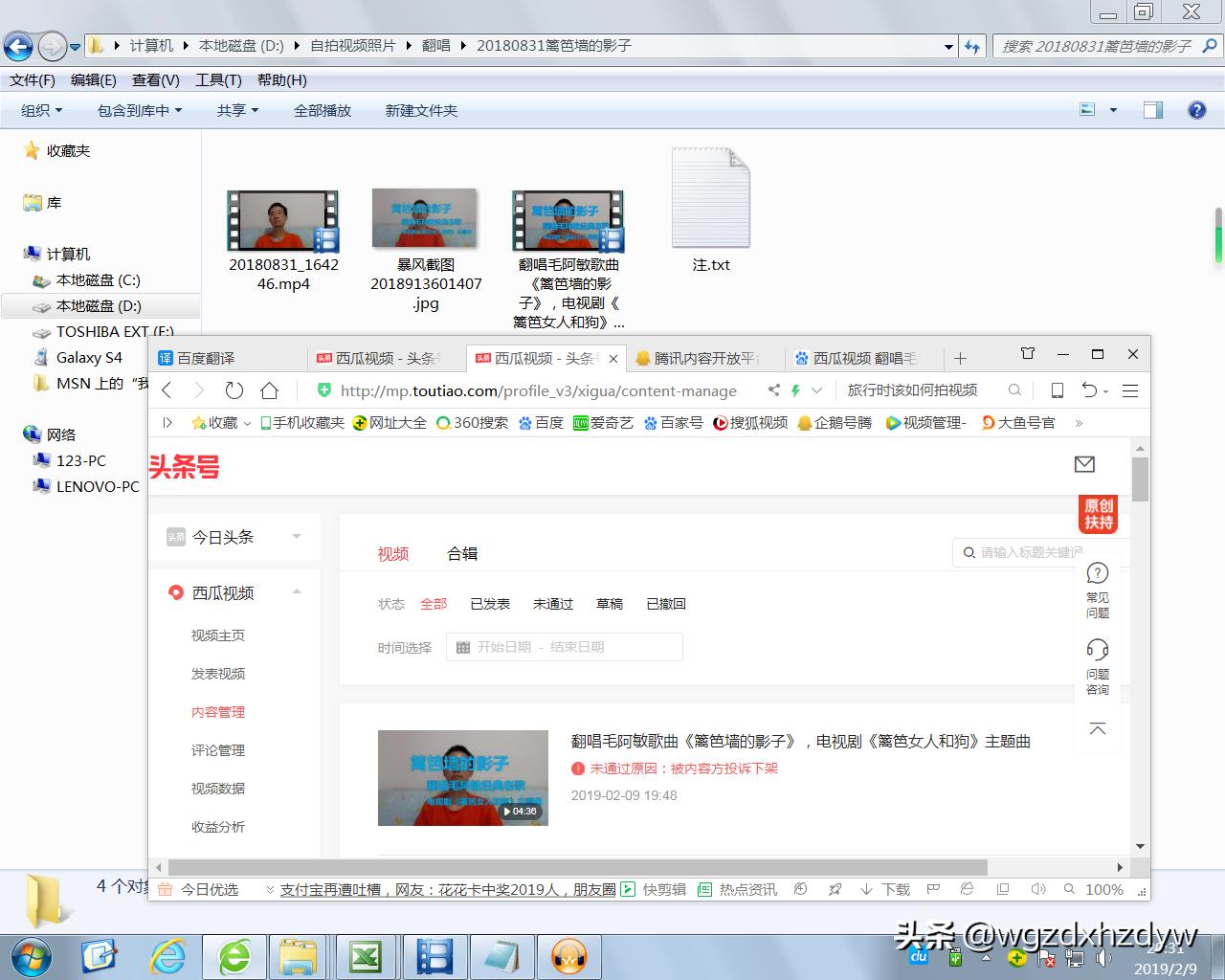Open the 问题咨询 headset icon

pos(1098,667)
